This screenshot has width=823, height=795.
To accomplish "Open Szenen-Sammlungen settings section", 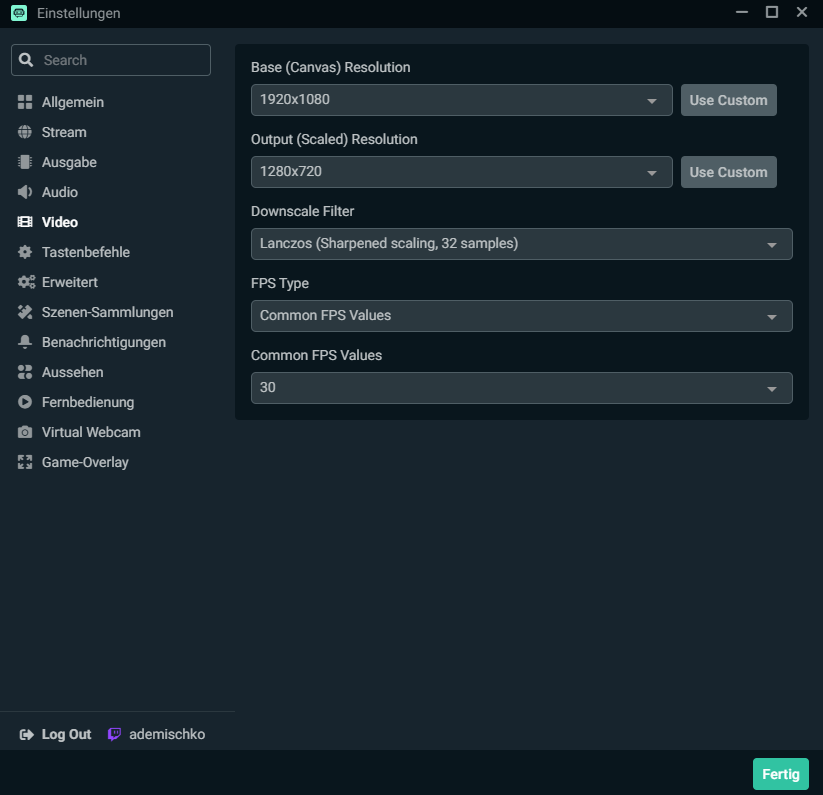I will (x=107, y=312).
